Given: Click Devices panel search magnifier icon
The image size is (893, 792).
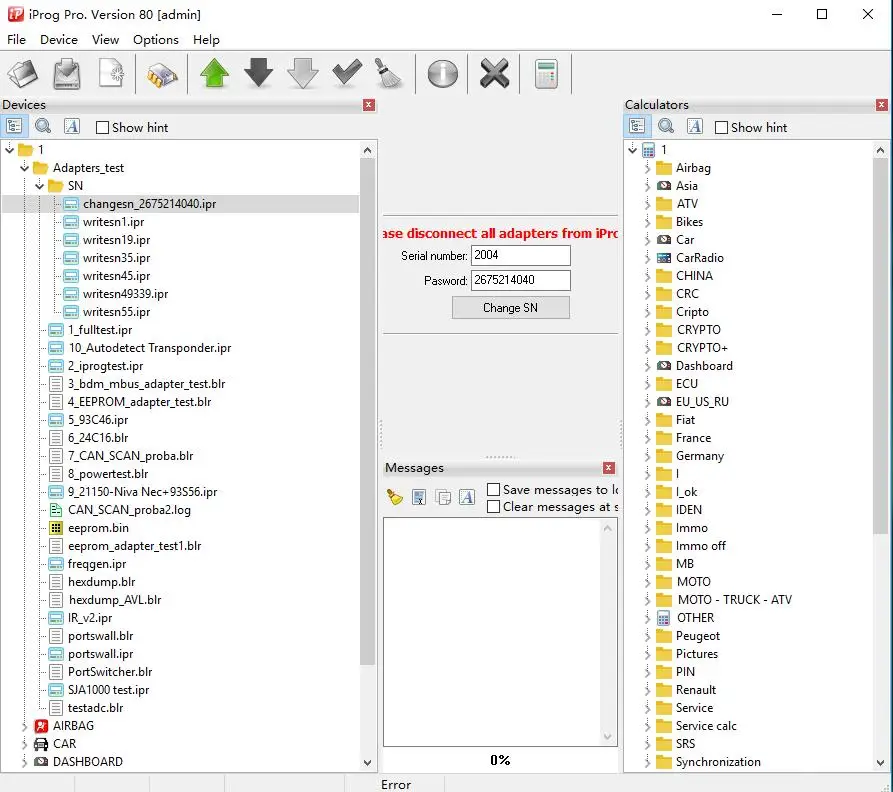Looking at the screenshot, I should coord(43,126).
